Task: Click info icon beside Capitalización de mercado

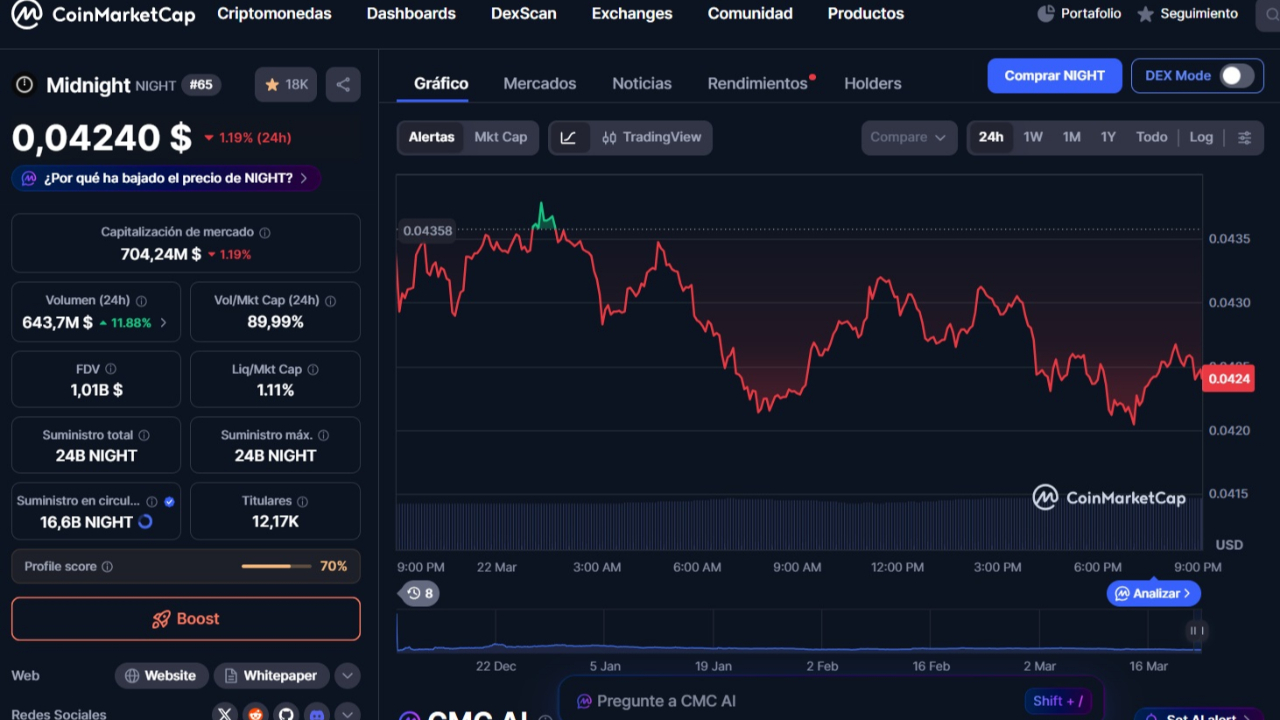Action: coord(265,233)
